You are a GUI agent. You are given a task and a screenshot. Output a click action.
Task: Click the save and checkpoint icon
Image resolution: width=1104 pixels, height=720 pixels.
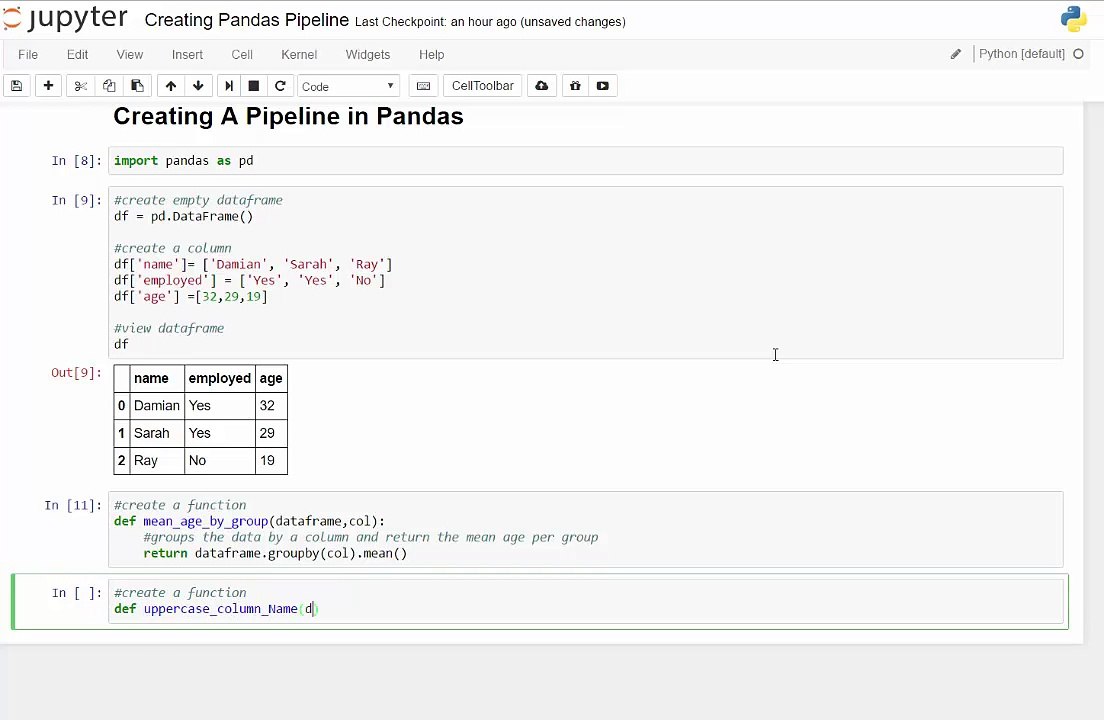point(17,86)
